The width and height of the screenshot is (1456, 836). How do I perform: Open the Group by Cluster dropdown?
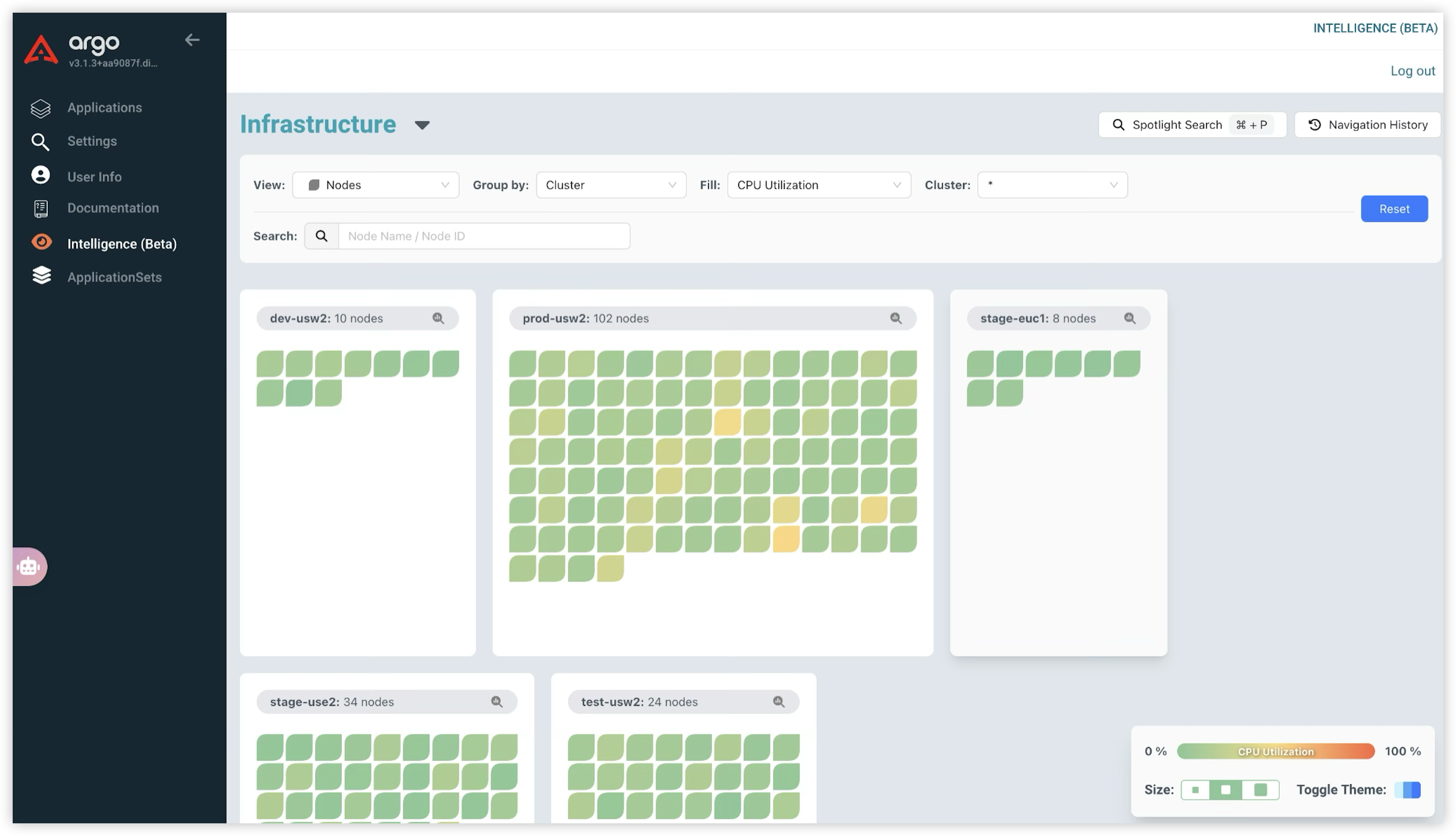(610, 185)
